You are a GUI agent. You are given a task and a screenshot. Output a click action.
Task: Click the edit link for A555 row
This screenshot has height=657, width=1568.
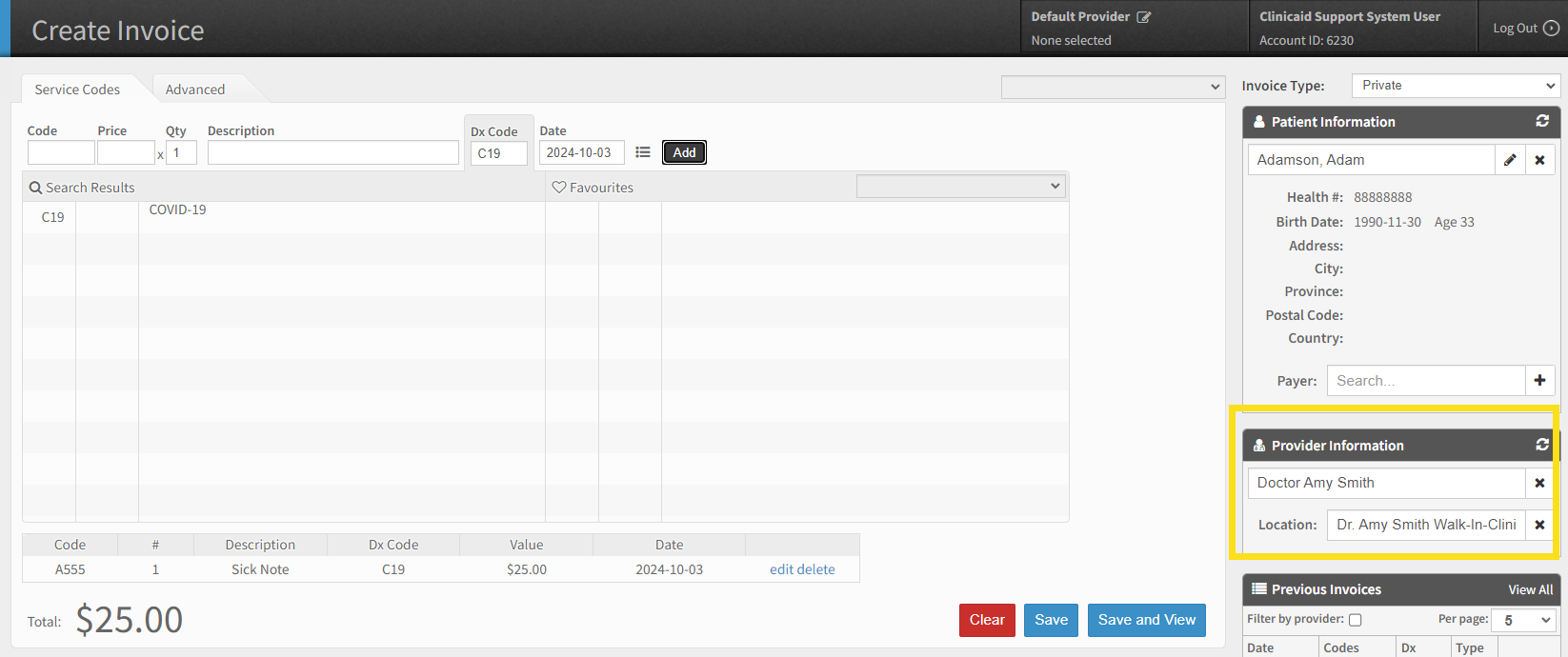[x=781, y=569]
